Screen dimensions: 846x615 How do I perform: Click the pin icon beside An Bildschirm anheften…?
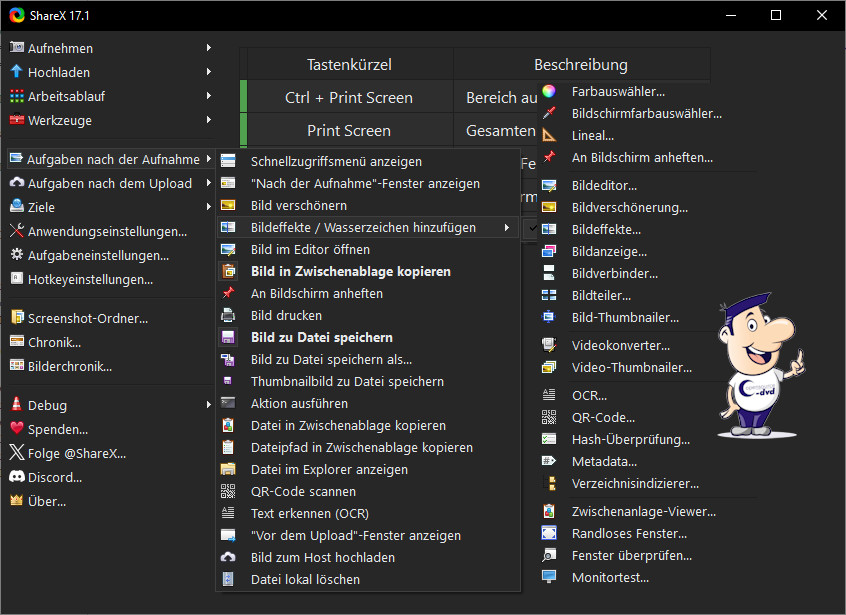549,157
